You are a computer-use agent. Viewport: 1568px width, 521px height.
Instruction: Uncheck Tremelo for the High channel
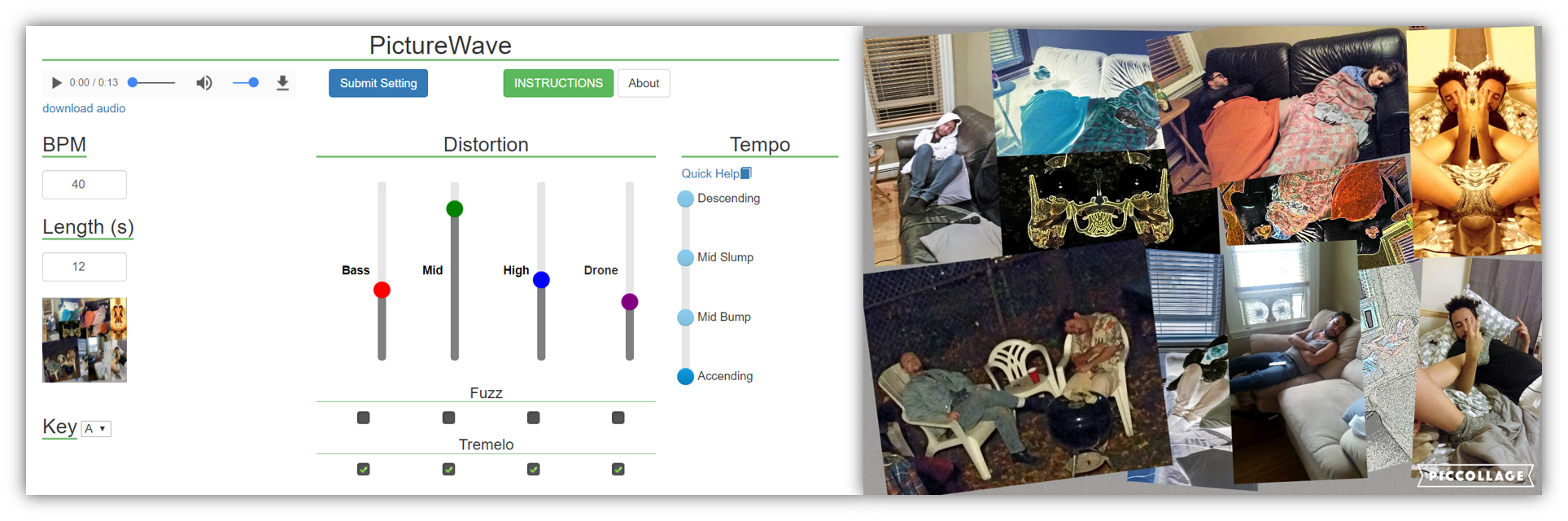[x=534, y=469]
